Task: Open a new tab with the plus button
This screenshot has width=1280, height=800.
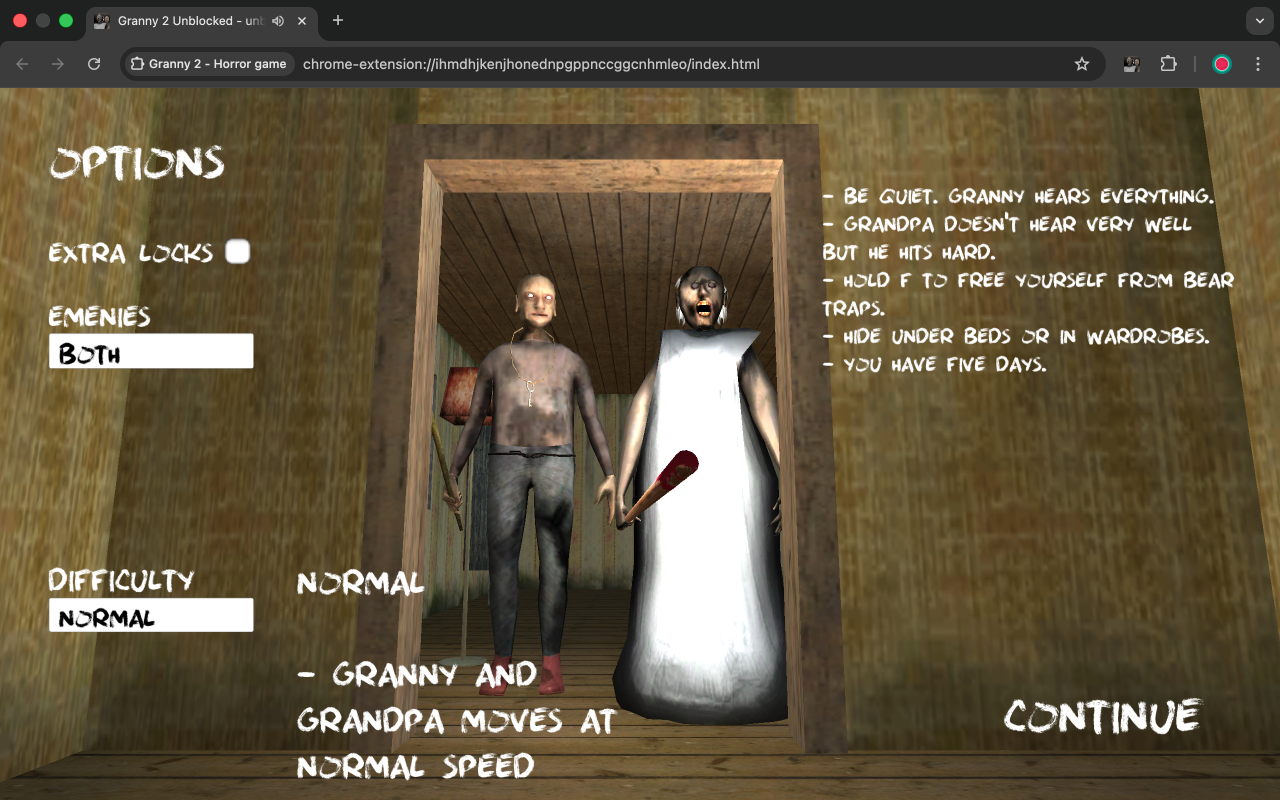Action: 338,20
